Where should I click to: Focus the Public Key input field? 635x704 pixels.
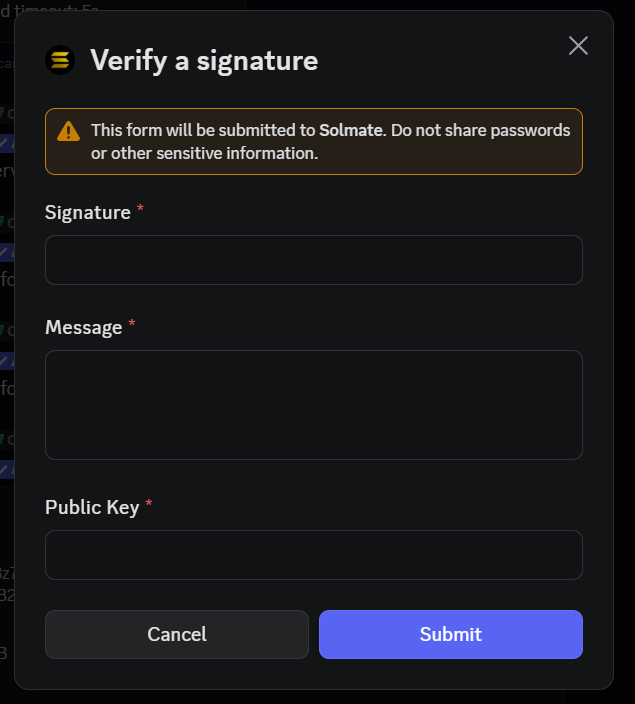click(313, 555)
